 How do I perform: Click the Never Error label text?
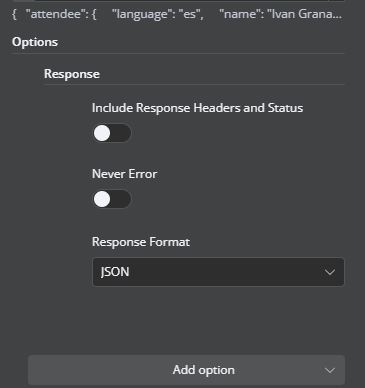pos(124,174)
